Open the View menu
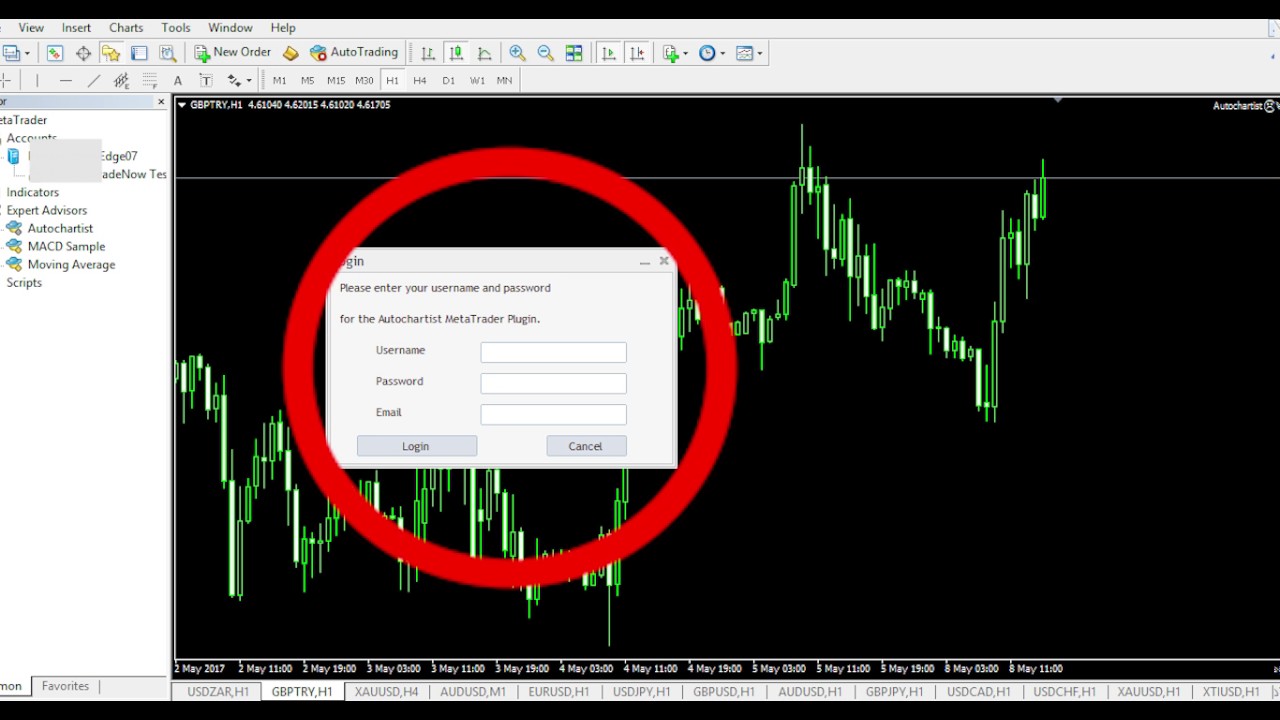 coord(31,27)
